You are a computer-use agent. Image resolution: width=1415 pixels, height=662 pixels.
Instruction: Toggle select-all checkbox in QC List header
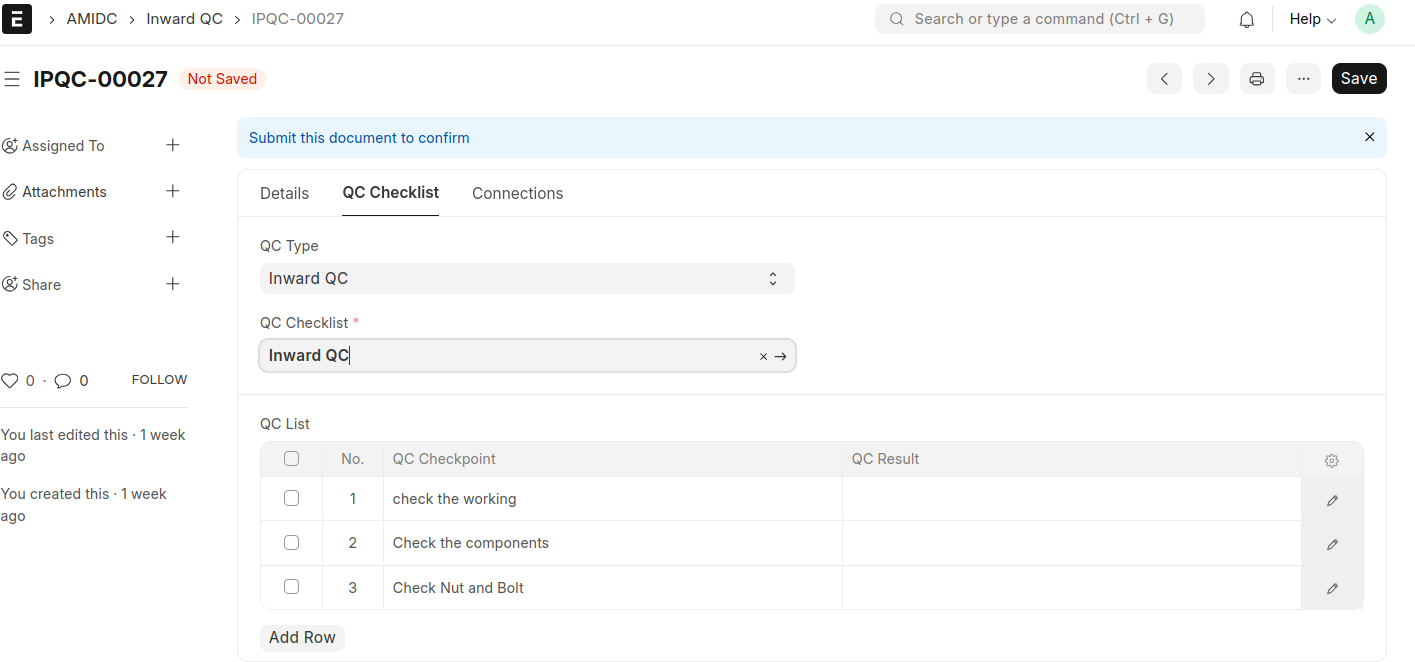[x=291, y=459]
